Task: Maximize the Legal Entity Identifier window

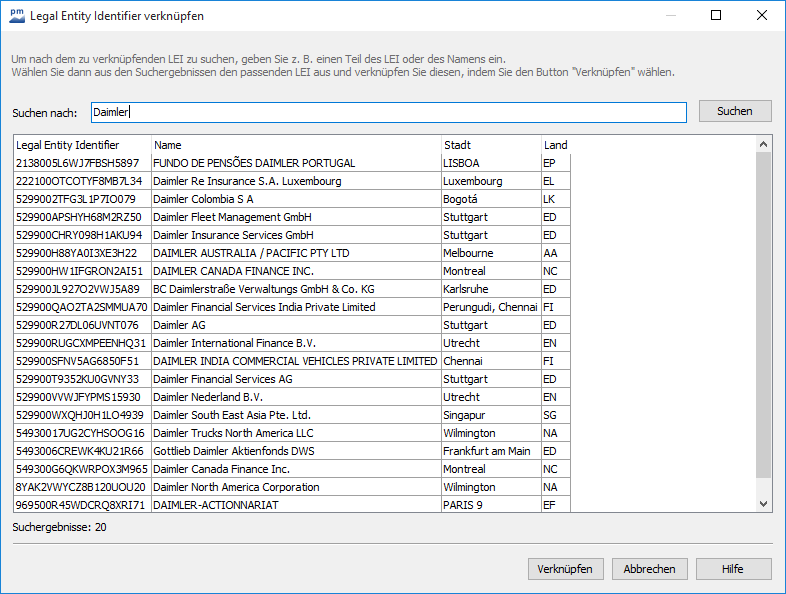Action: 716,16
